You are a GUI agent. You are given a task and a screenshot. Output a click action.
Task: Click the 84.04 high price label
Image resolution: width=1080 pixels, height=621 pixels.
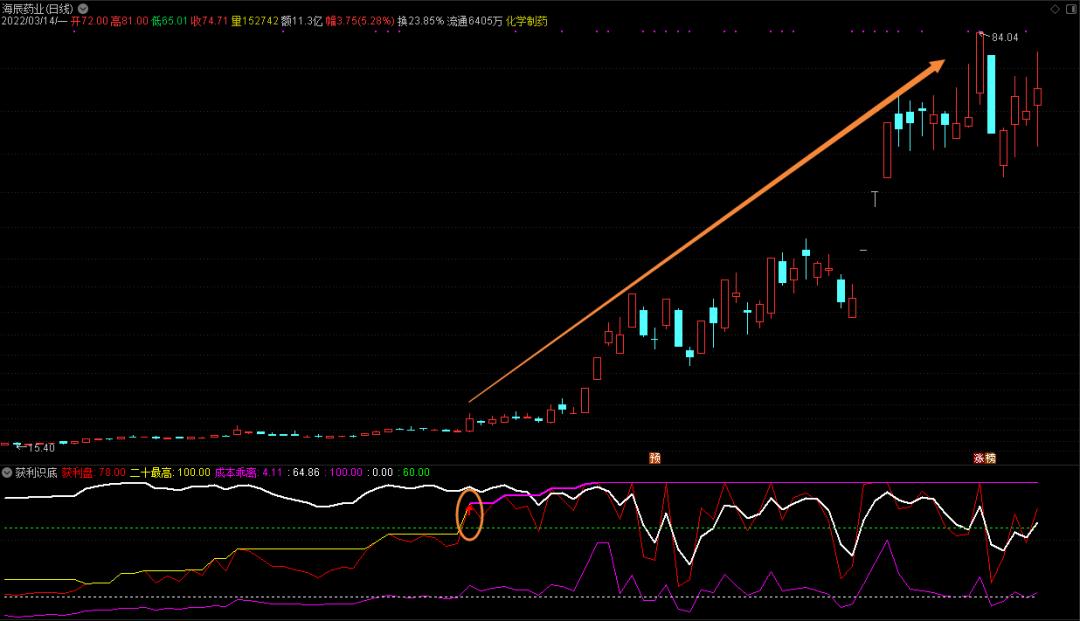click(x=1004, y=38)
